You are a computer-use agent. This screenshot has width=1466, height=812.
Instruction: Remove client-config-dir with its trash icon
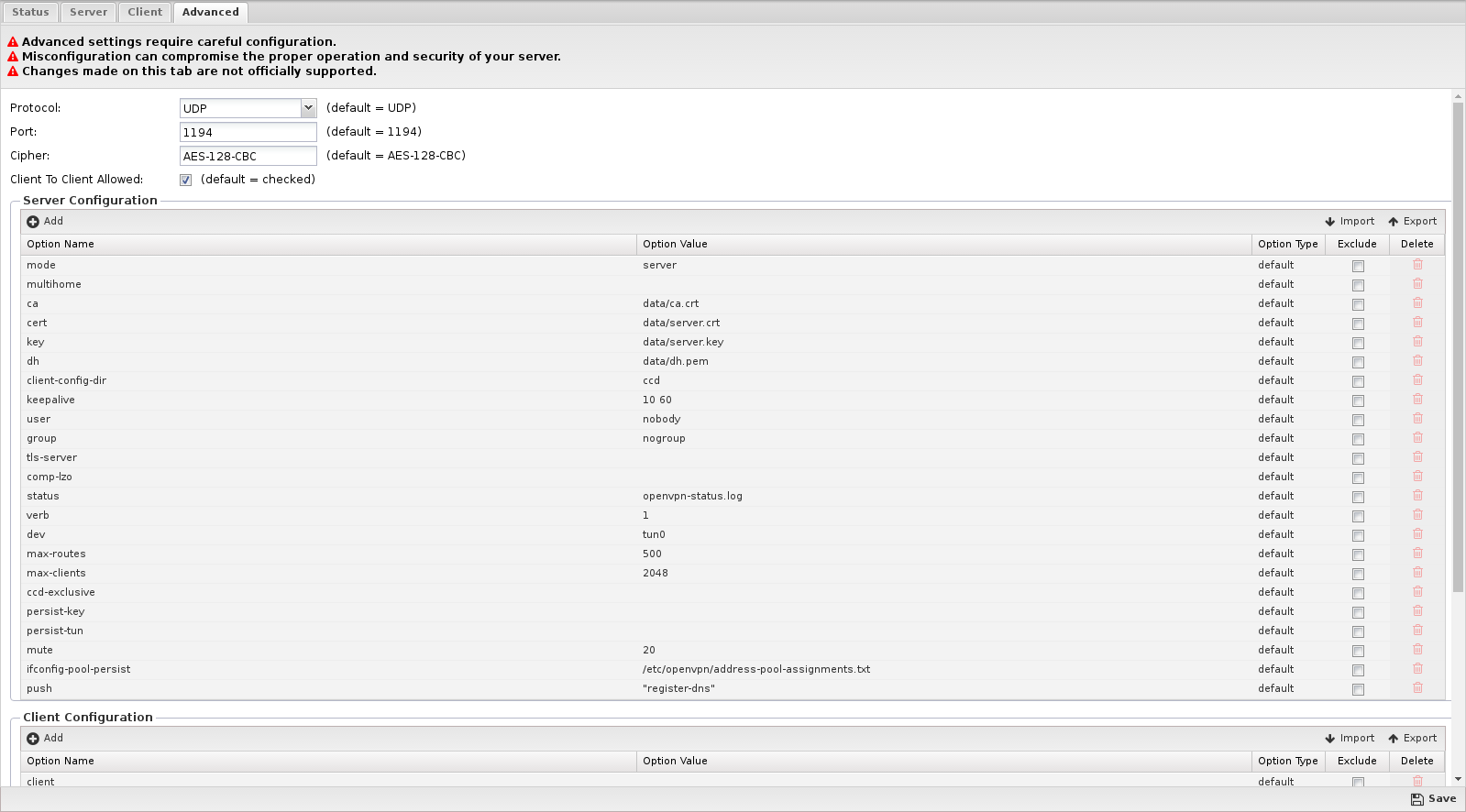click(x=1417, y=380)
